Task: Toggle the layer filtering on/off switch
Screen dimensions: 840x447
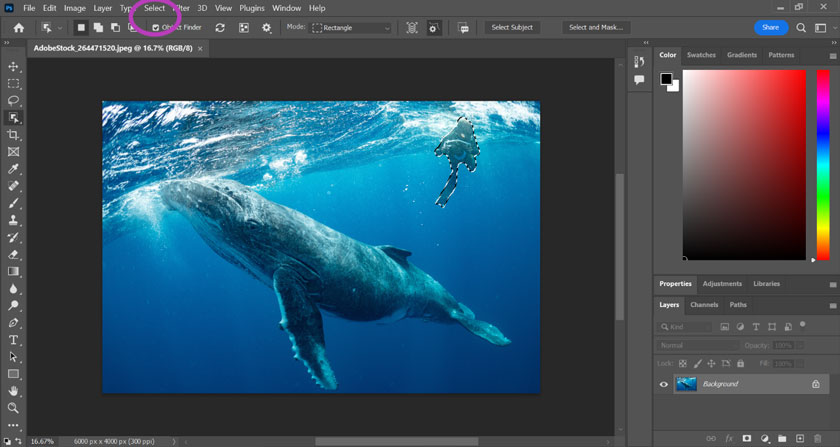Action: pos(802,324)
